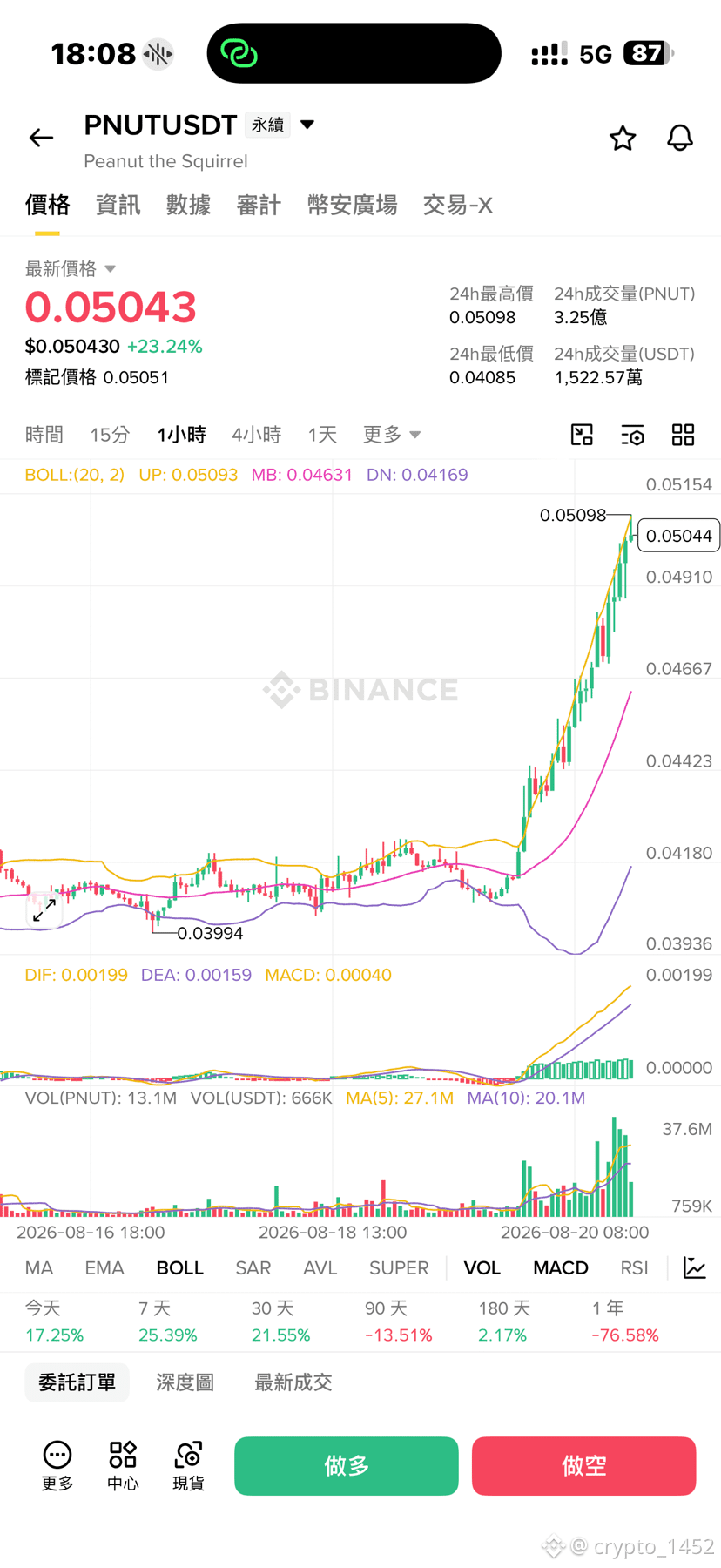This screenshot has width=721, height=1568.
Task: Tap the 永續 perpetual contract badge
Action: click(268, 125)
